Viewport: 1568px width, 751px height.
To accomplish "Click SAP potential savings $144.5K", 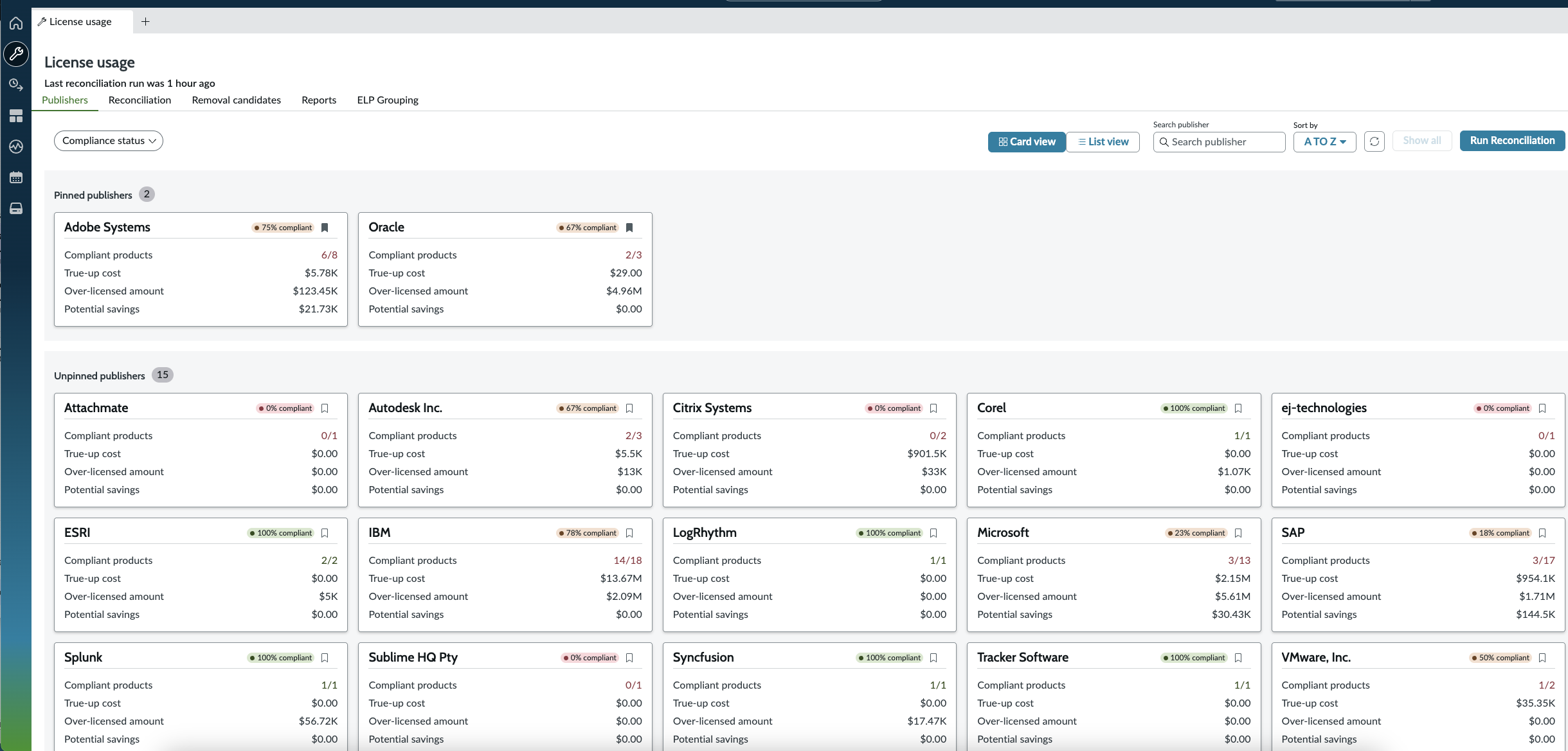I will pos(1535,615).
